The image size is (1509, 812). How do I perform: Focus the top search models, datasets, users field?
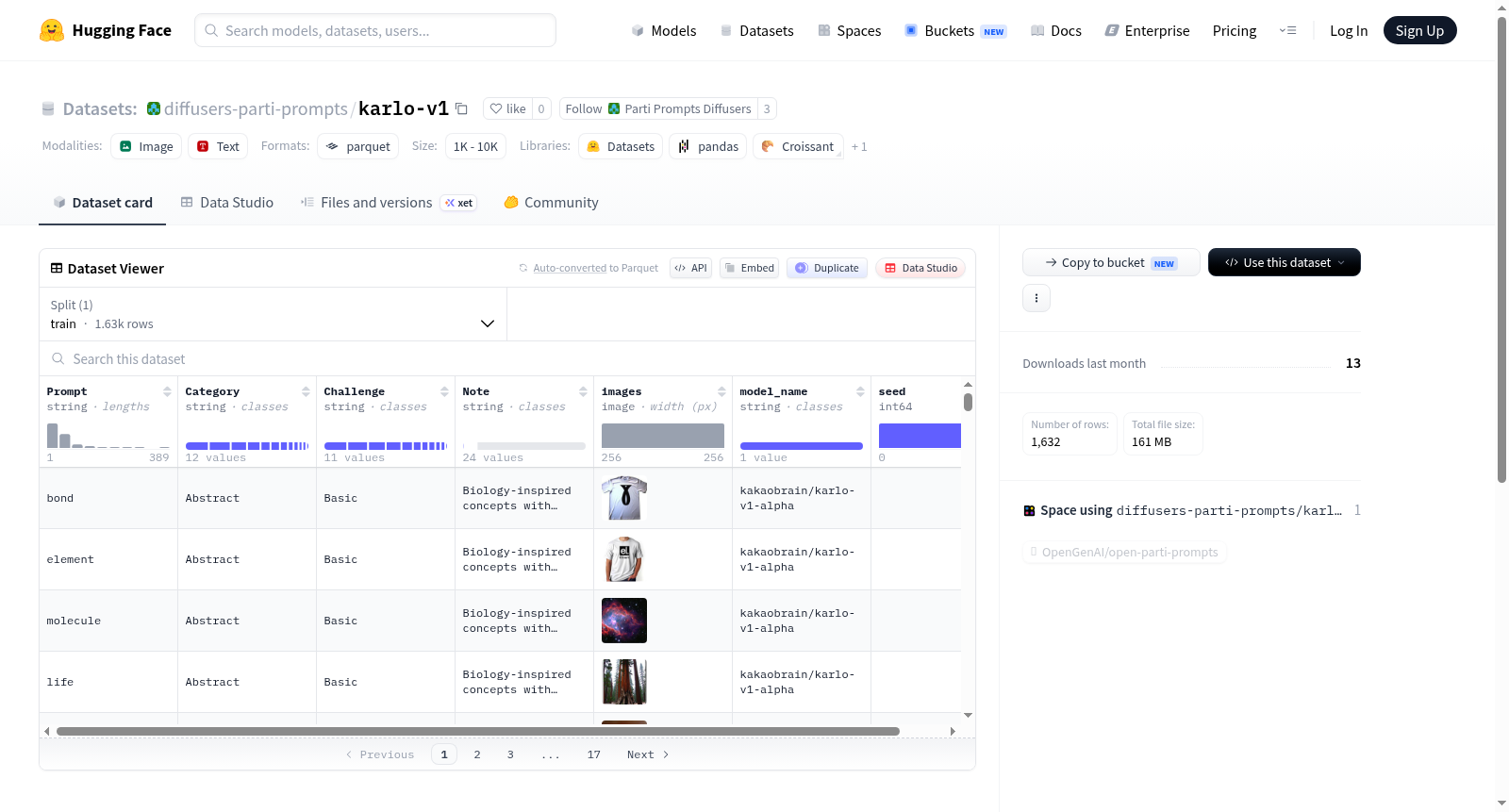[x=375, y=30]
